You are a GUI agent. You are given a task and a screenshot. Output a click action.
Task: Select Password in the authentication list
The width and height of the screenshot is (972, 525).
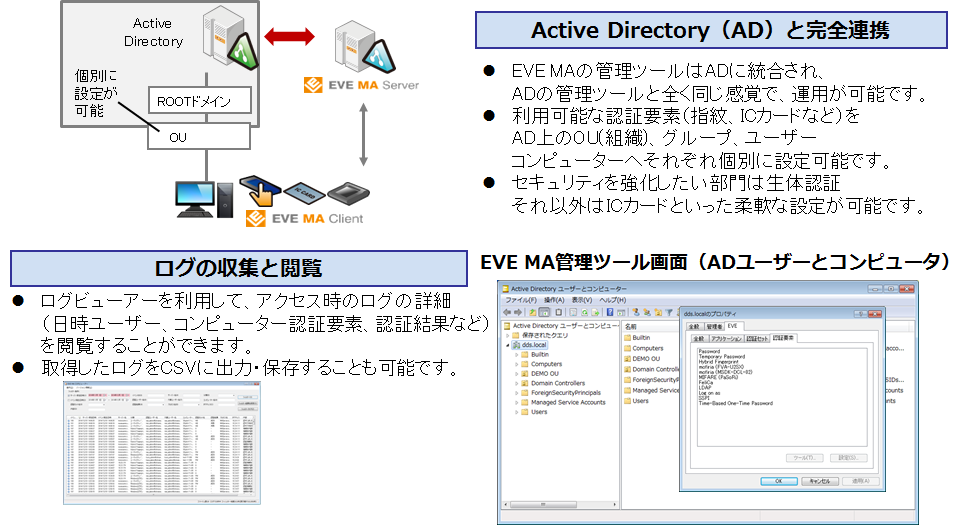pyautogui.click(x=709, y=351)
